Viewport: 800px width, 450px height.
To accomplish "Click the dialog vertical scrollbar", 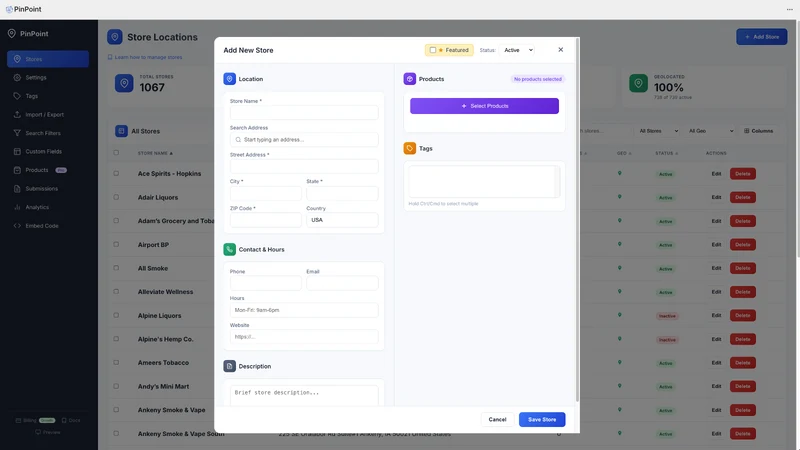I will coord(577,219).
